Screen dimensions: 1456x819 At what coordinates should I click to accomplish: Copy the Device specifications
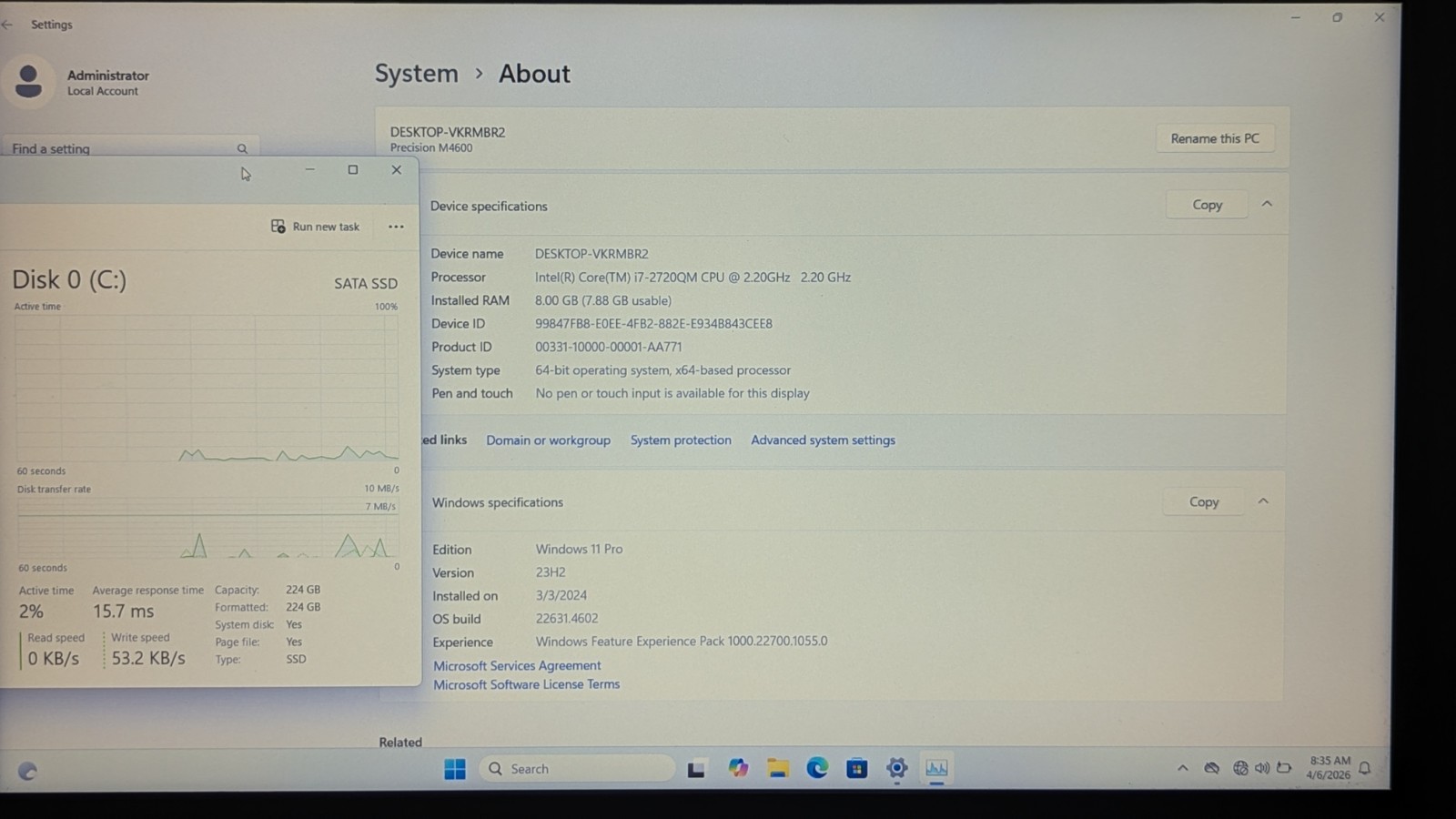tap(1207, 205)
